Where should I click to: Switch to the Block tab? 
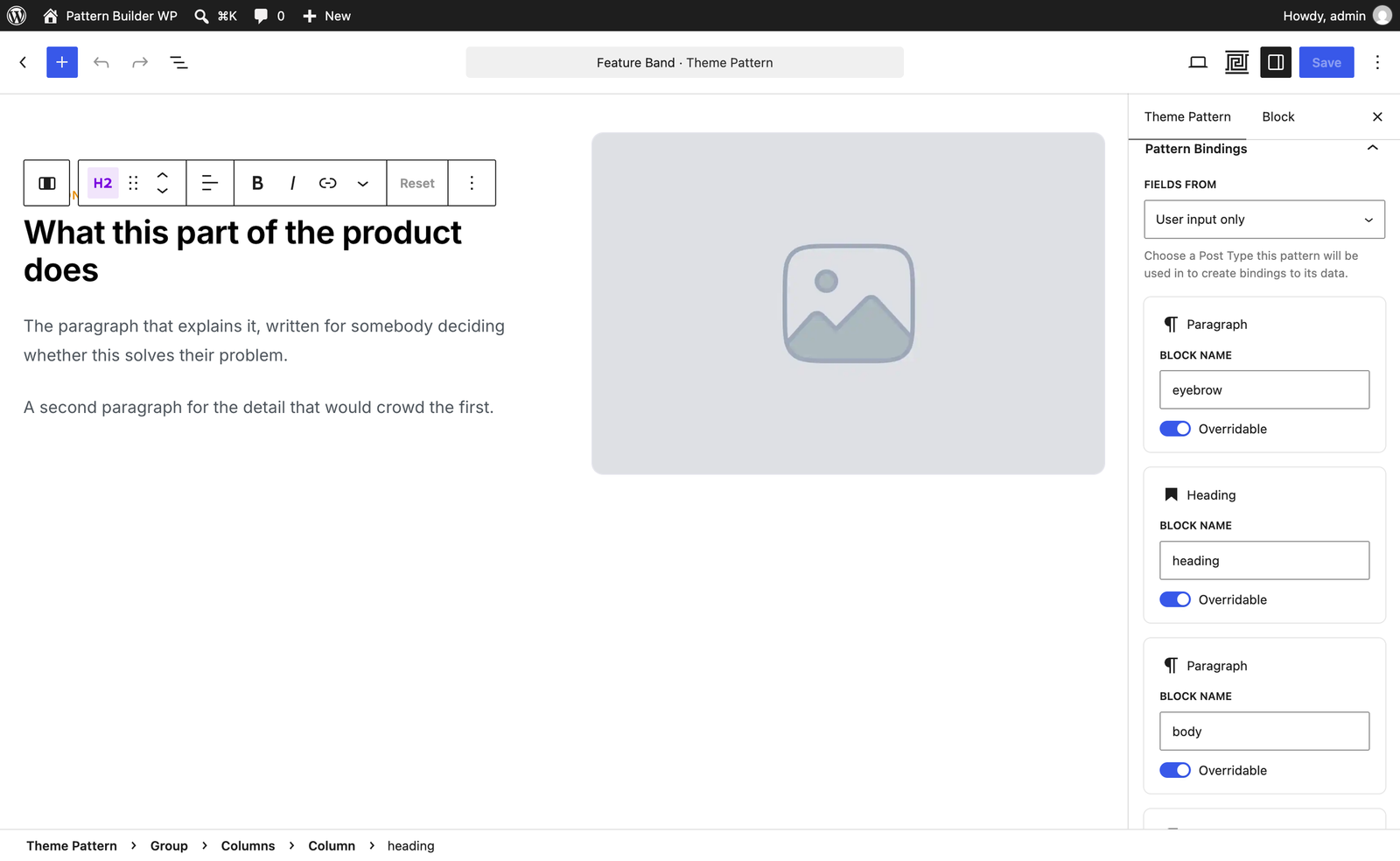[1278, 116]
